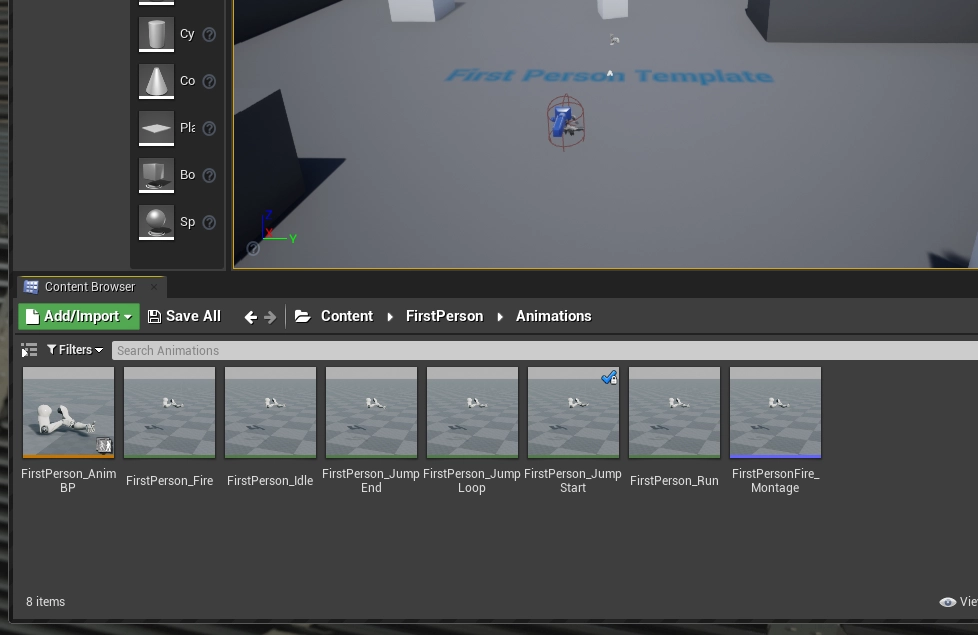Screen dimensions: 978x635
Task: Open help for the Plane item
Action: pyautogui.click(x=210, y=128)
